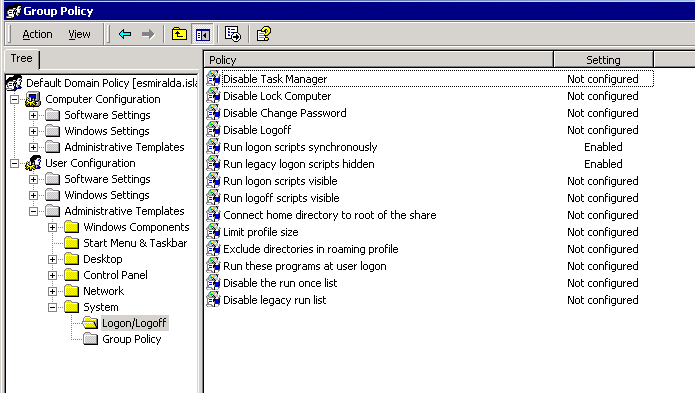This screenshot has width=695, height=393.
Task: Click the Export List toolbar icon
Action: (232, 34)
